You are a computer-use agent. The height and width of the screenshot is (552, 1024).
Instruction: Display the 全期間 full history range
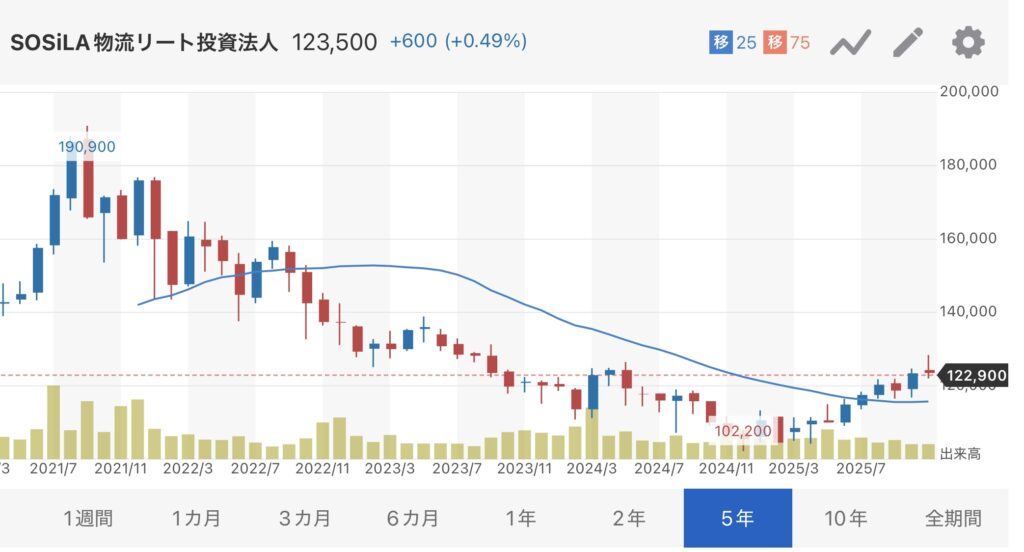coord(952,518)
